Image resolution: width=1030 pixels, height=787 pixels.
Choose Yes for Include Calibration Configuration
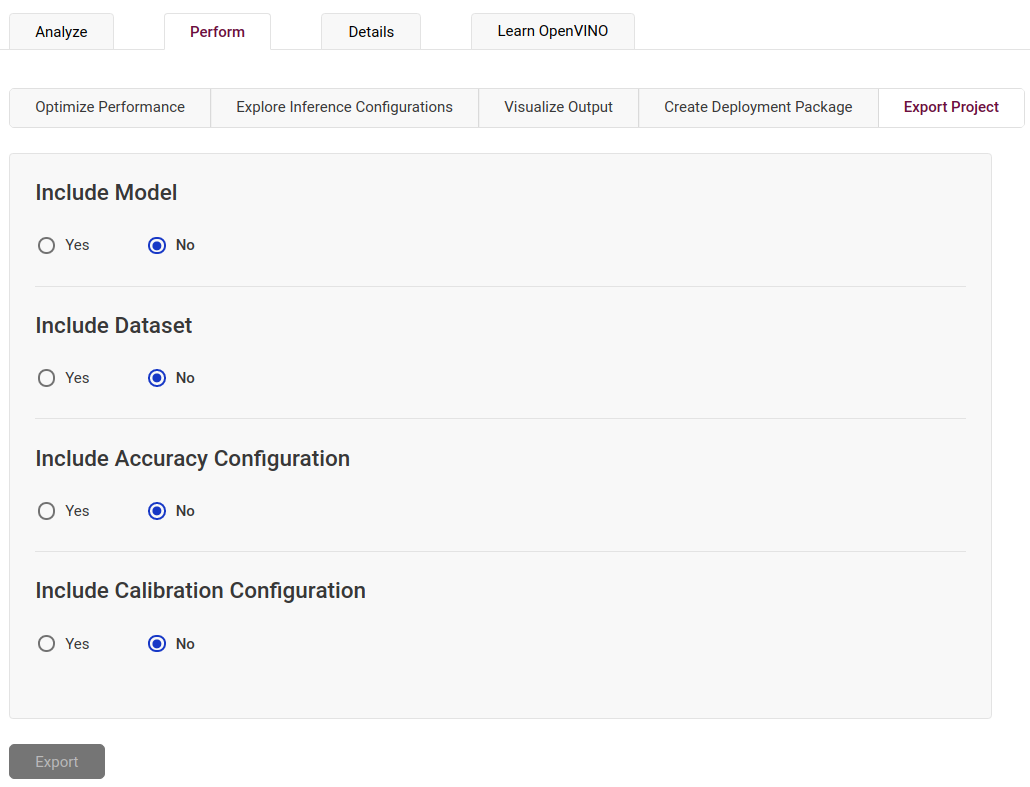pos(47,644)
